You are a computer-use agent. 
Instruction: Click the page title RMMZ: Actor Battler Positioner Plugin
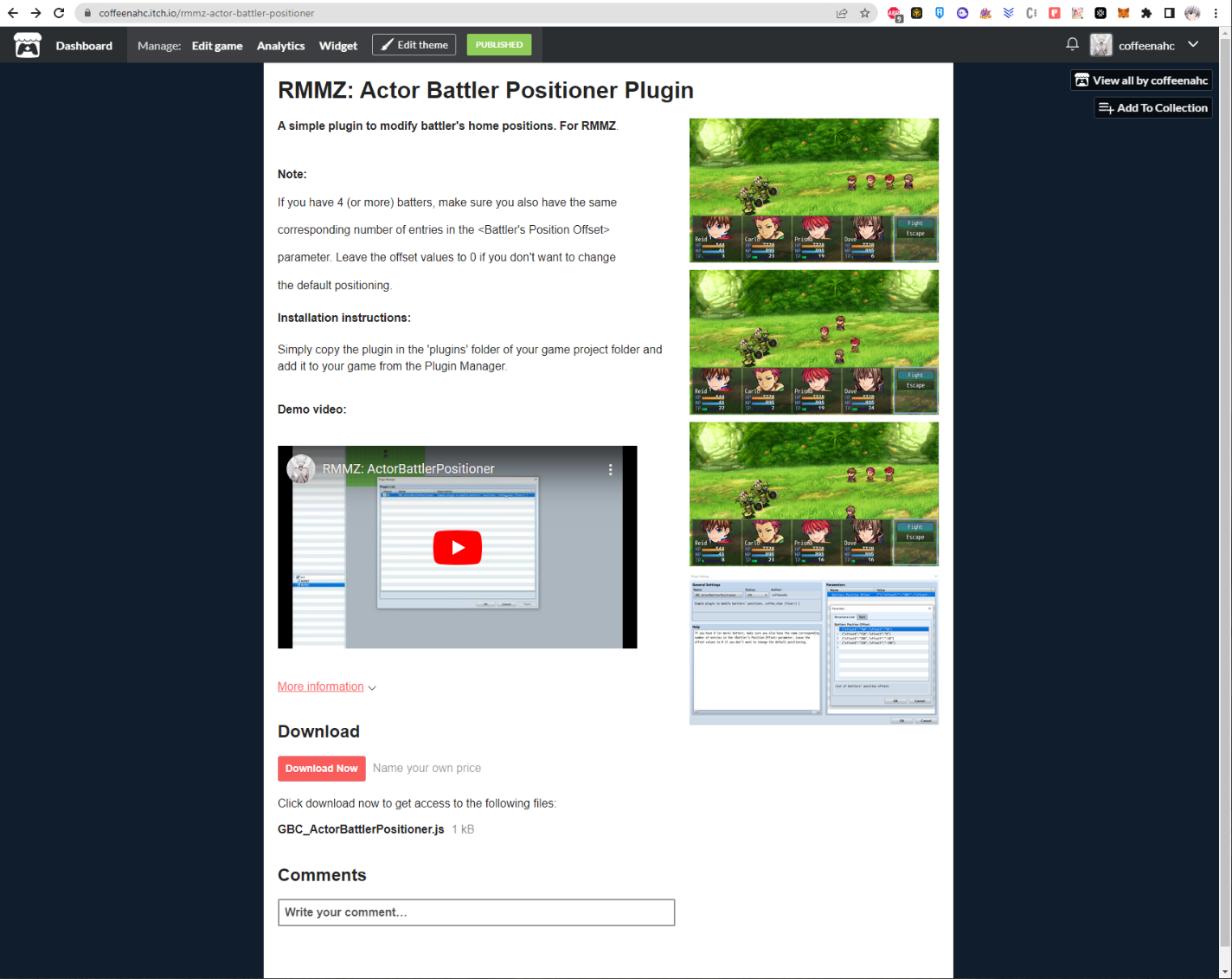point(485,90)
